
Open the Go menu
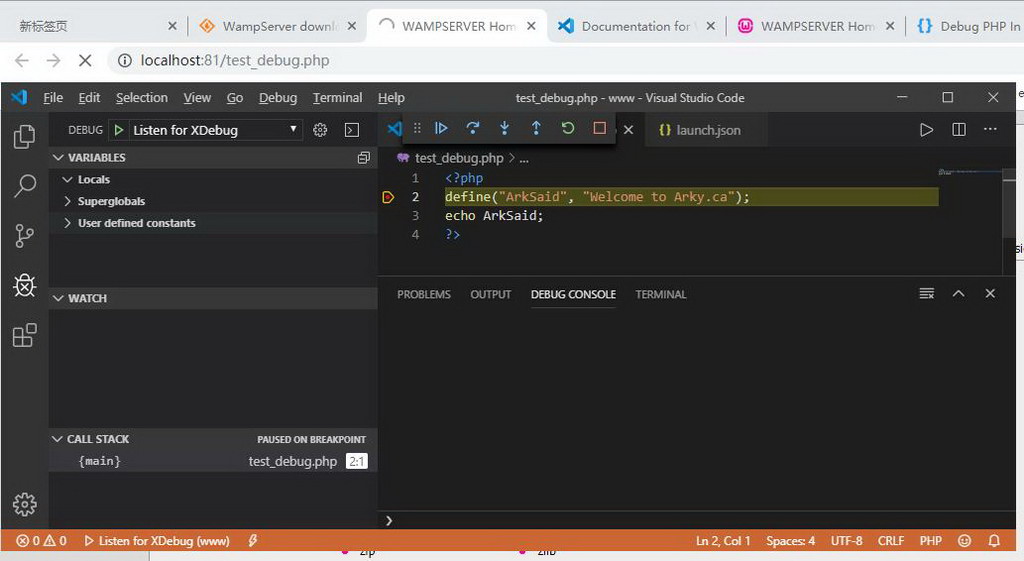tap(234, 97)
